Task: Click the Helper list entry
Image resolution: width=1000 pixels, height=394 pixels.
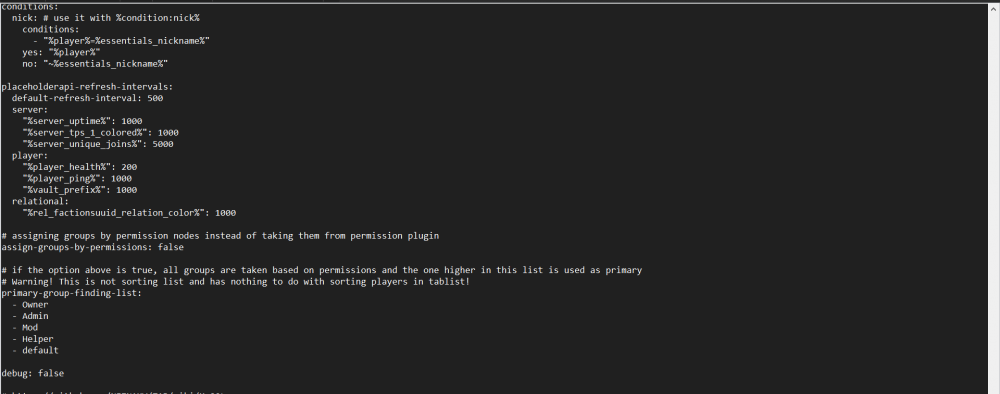Action: click(x=33, y=339)
